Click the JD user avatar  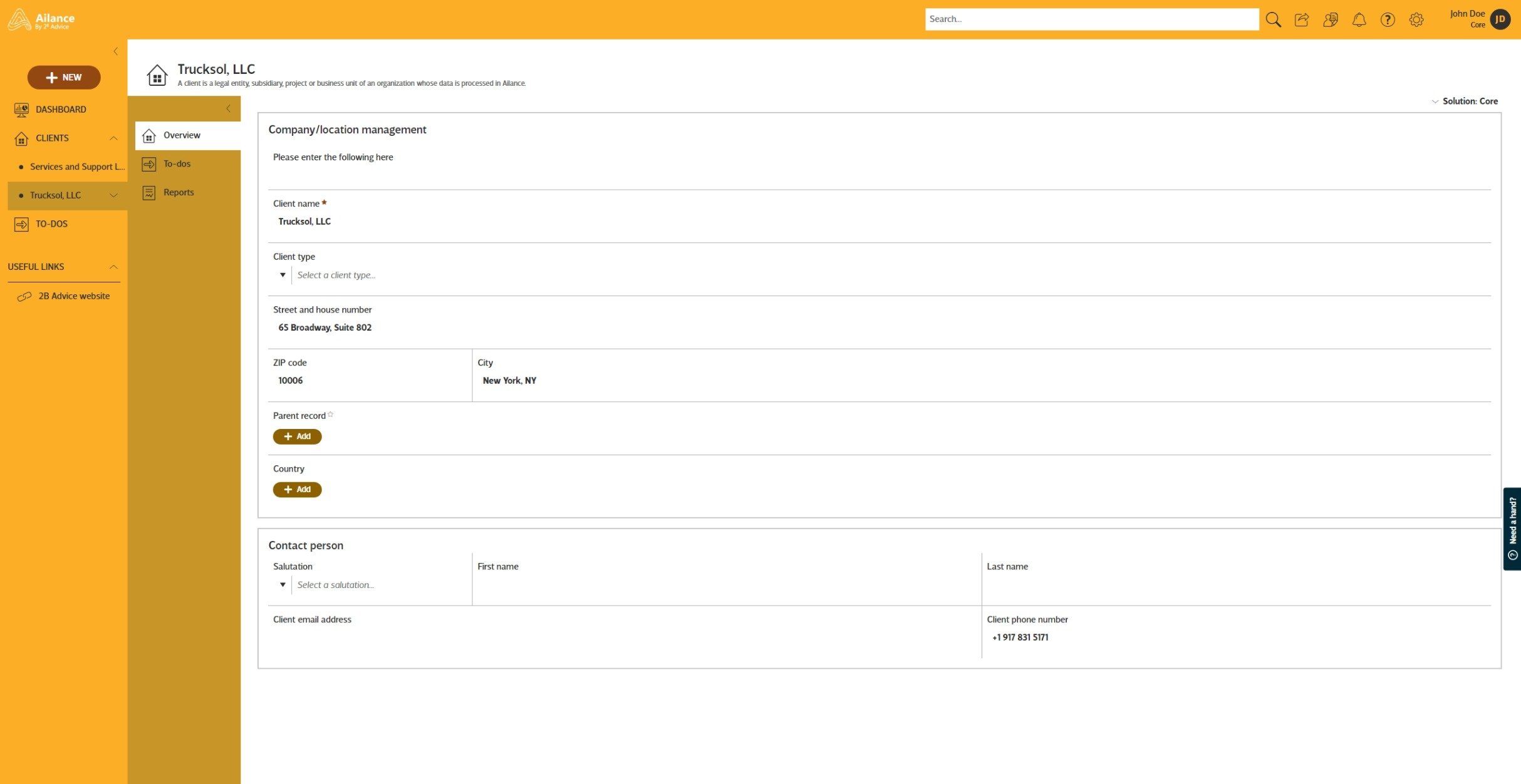pos(1500,19)
